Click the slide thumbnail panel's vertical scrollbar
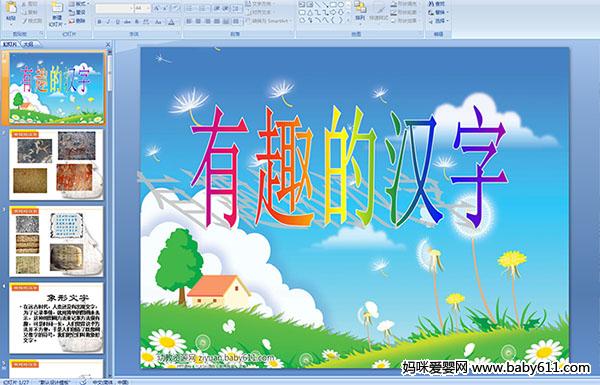Image resolution: width=600 pixels, height=385 pixels. point(110,214)
